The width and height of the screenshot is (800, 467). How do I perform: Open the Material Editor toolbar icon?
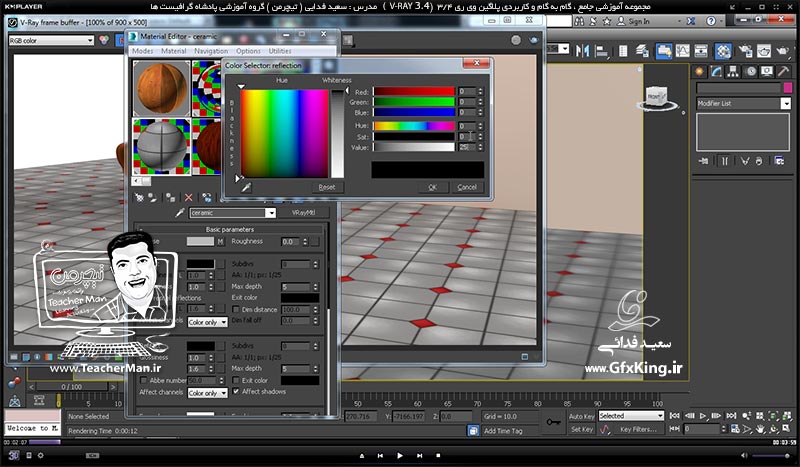tap(723, 51)
